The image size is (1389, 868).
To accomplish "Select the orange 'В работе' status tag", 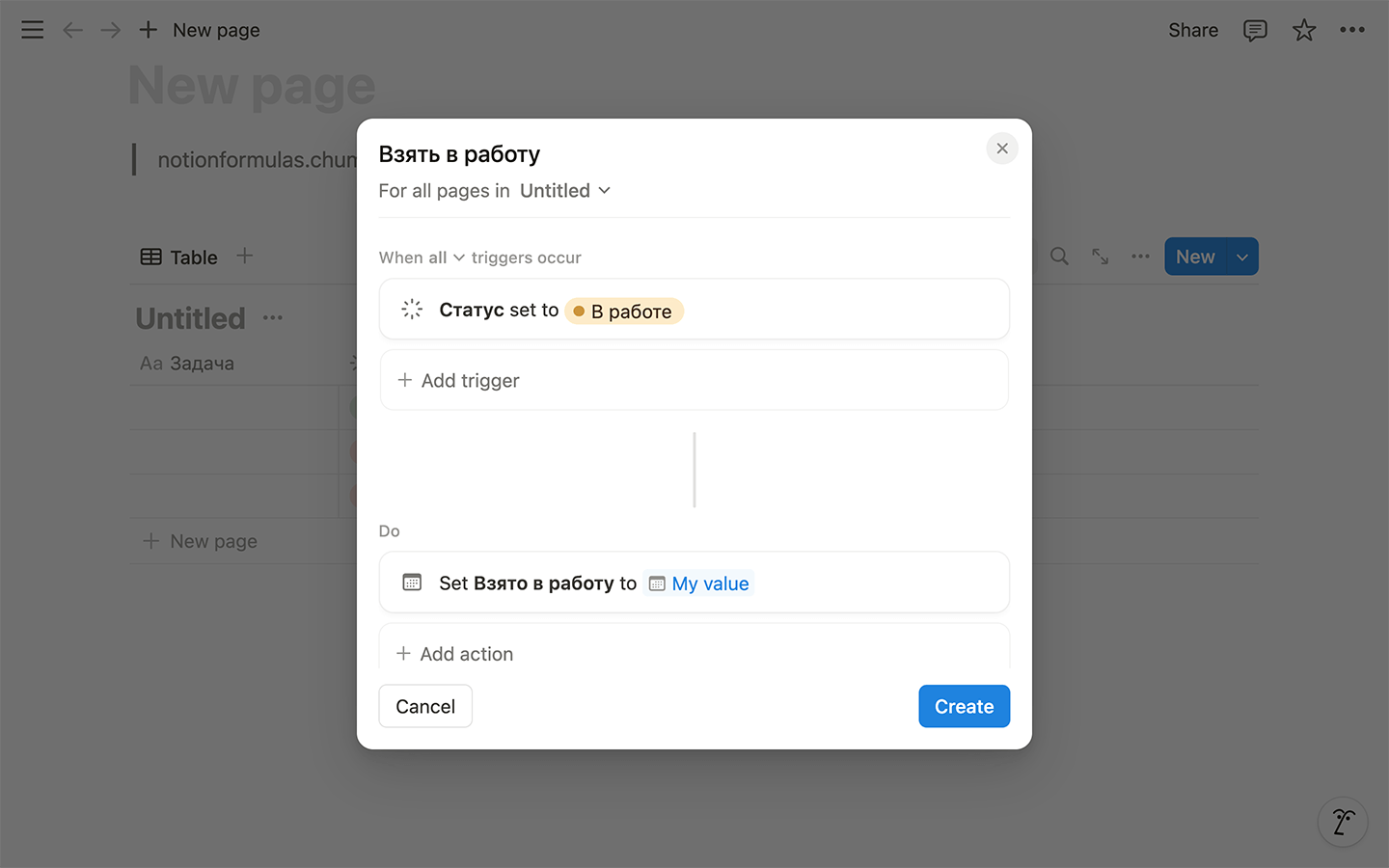I will click(x=624, y=311).
